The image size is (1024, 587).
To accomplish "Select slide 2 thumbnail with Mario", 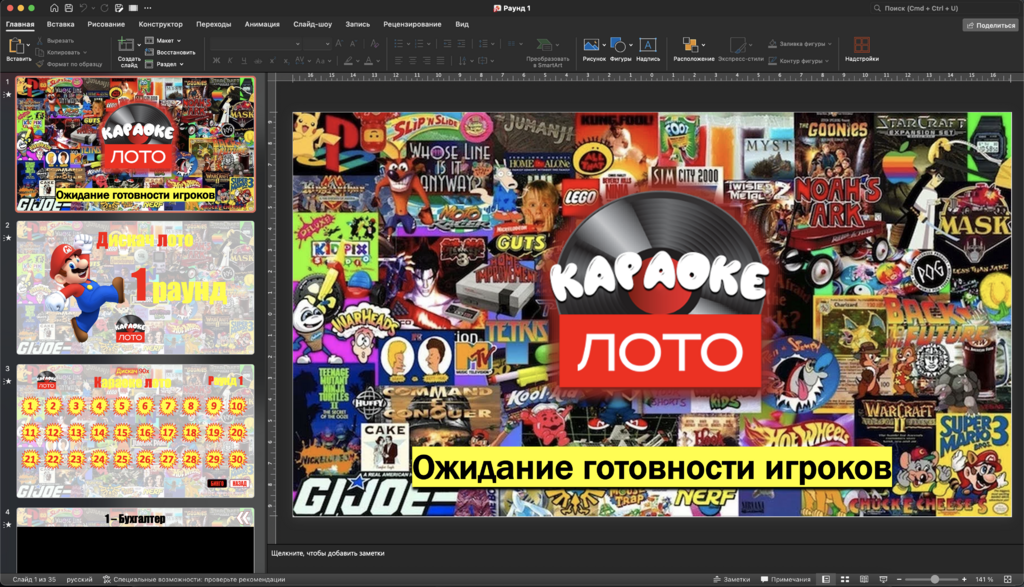I will [x=135, y=288].
